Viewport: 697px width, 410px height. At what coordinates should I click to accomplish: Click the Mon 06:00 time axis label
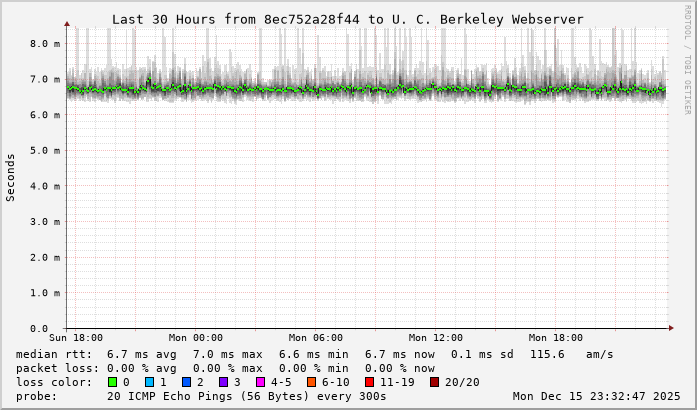(x=315, y=338)
